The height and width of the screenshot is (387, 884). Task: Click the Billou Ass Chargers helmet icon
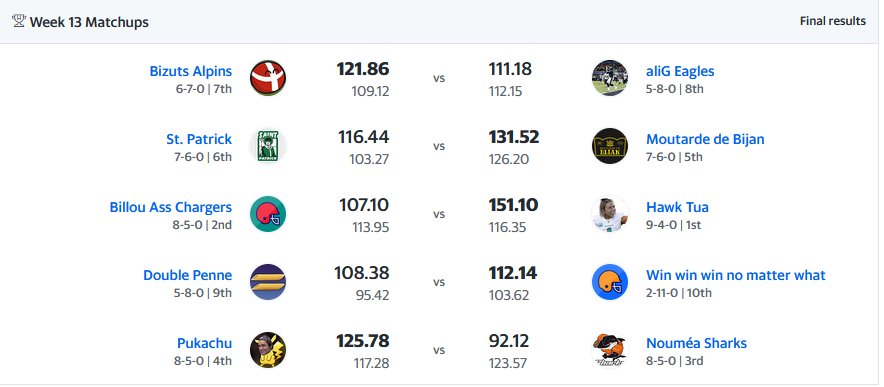[x=268, y=214]
